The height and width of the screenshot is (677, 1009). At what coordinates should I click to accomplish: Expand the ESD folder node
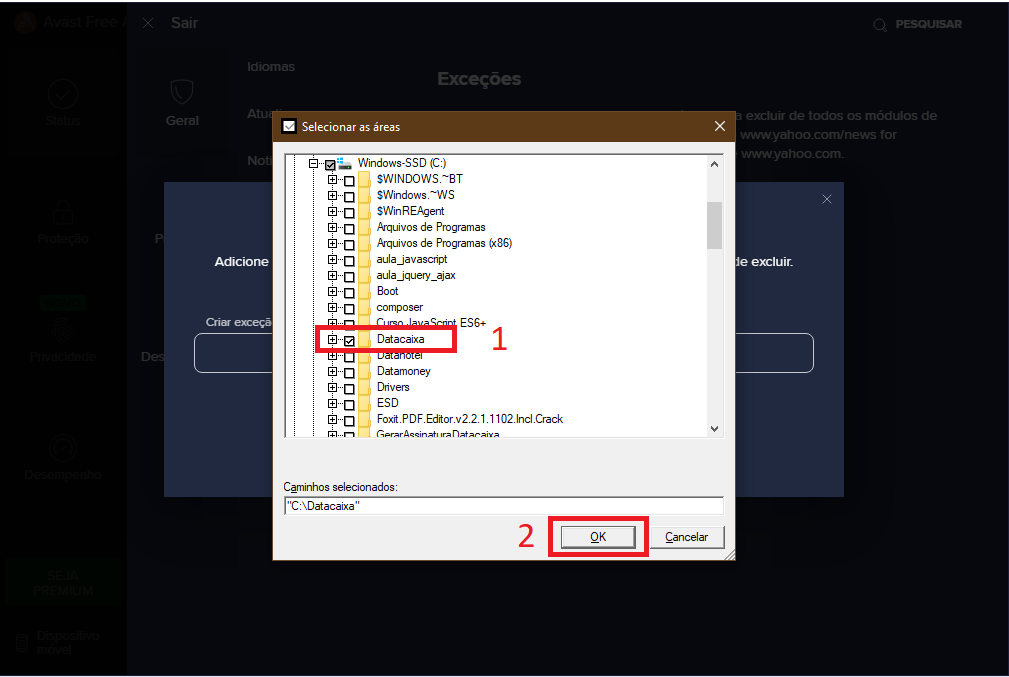point(332,403)
